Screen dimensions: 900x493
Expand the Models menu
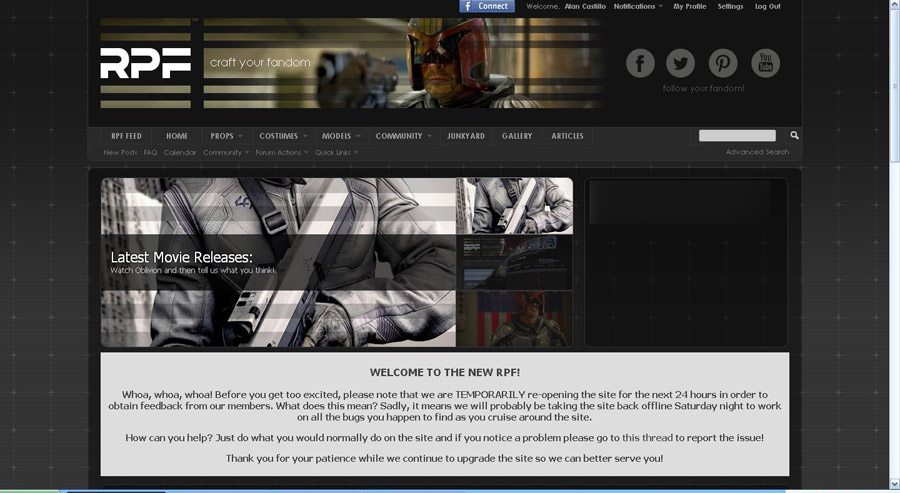pyautogui.click(x=341, y=136)
